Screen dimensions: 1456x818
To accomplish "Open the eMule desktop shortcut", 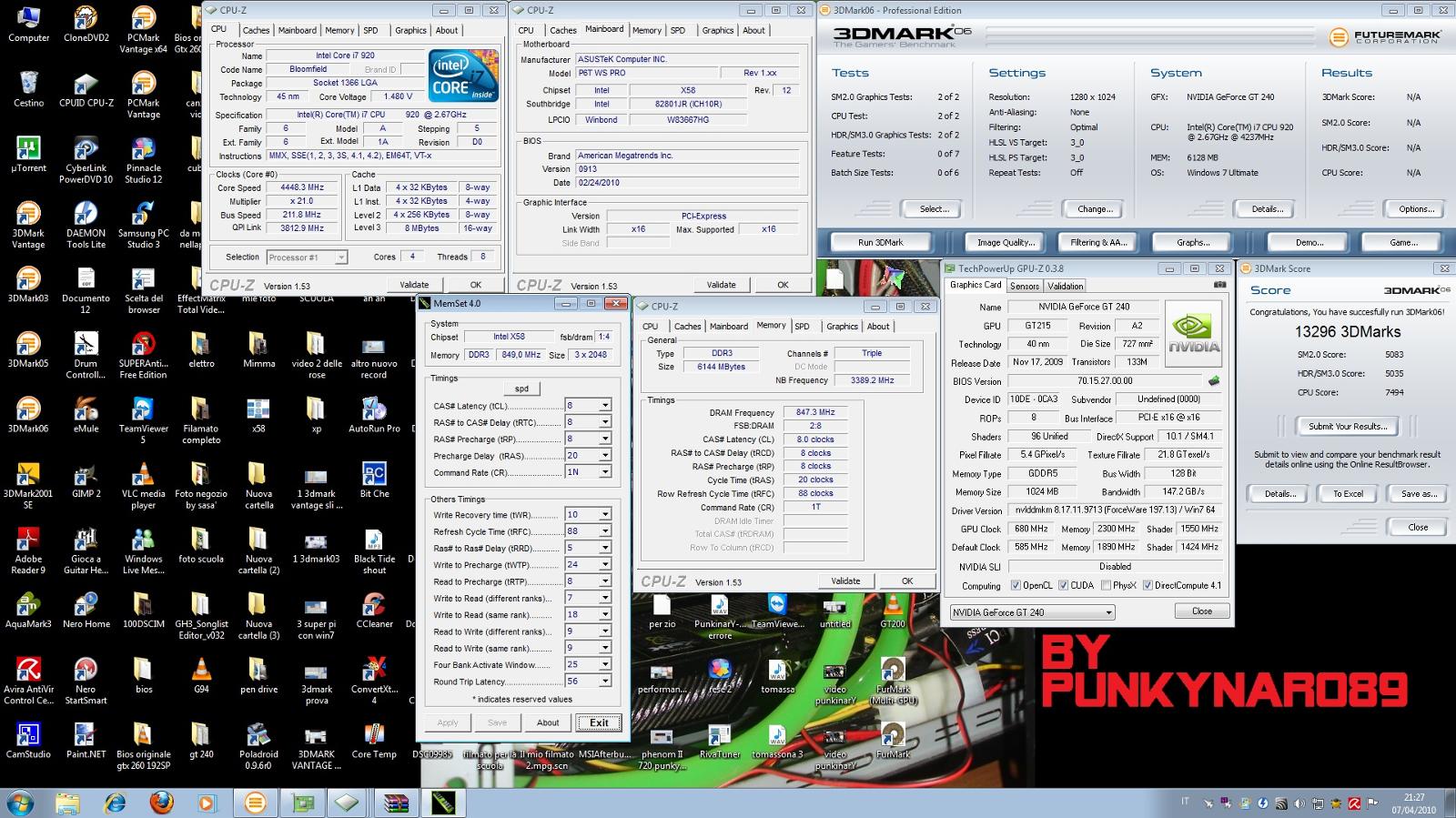I will 86,415.
